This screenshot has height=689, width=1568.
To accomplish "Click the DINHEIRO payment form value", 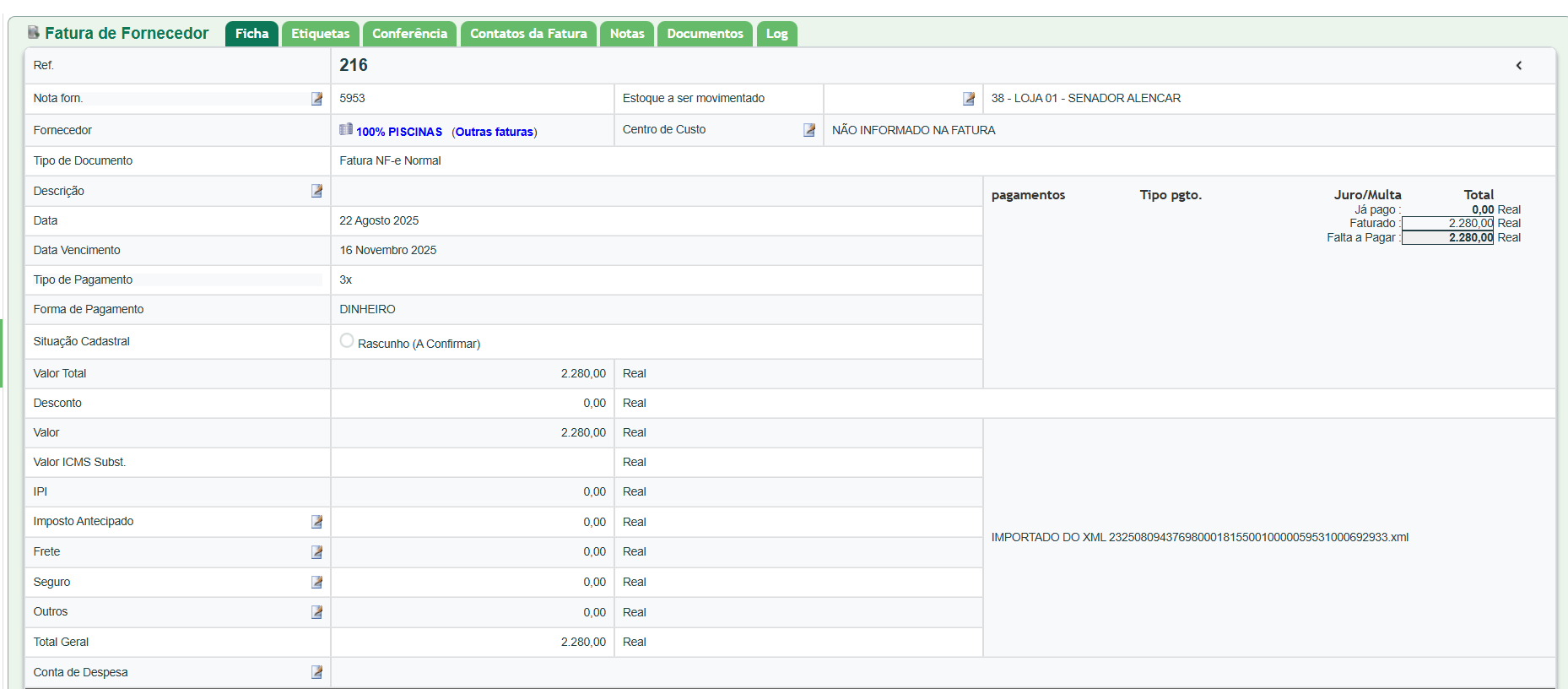I will (367, 309).
